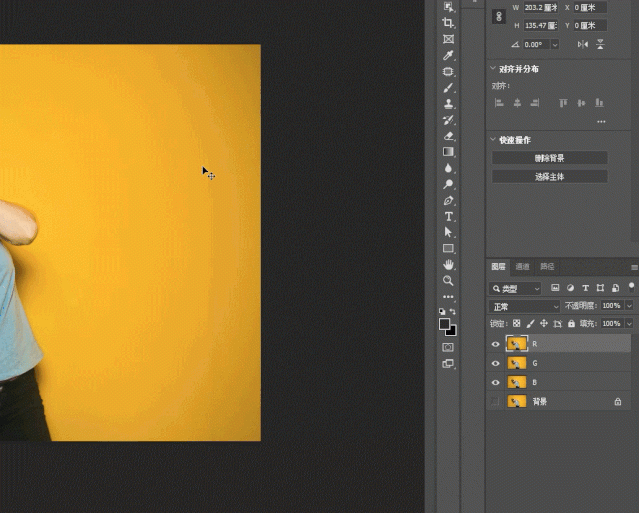This screenshot has height=513, width=639.
Task: Align bottom edges
Action: (599, 103)
